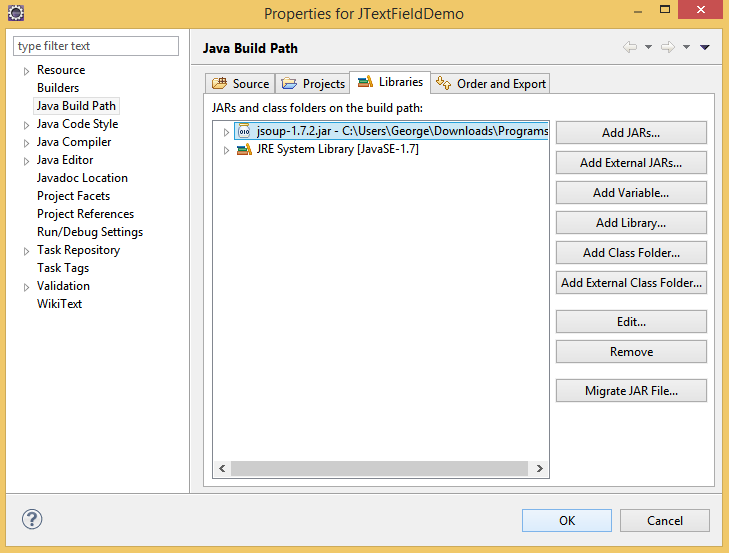This screenshot has width=729, height=553.
Task: Click the forward navigation arrow icon
Action: point(668,47)
